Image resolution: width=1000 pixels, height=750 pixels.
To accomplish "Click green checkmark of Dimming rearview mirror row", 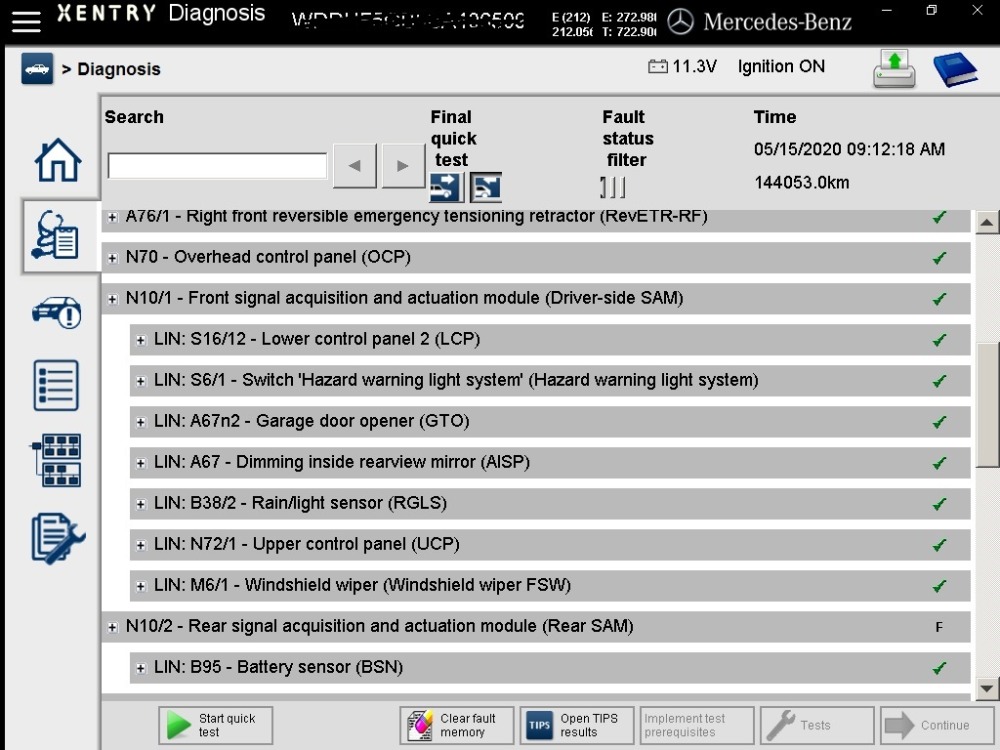I will point(939,463).
